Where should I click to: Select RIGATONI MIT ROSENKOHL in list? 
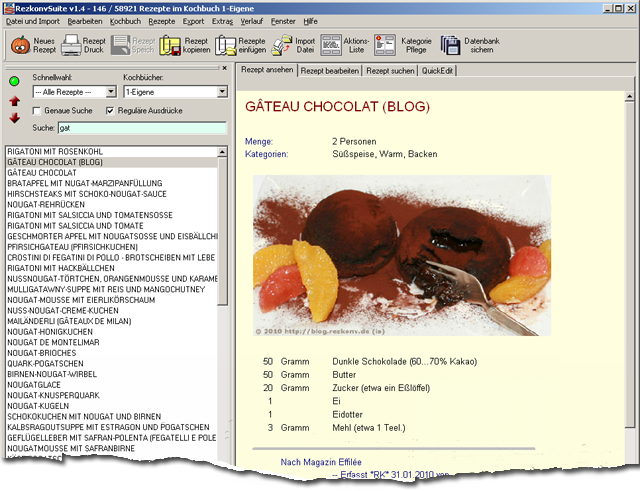[x=112, y=151]
